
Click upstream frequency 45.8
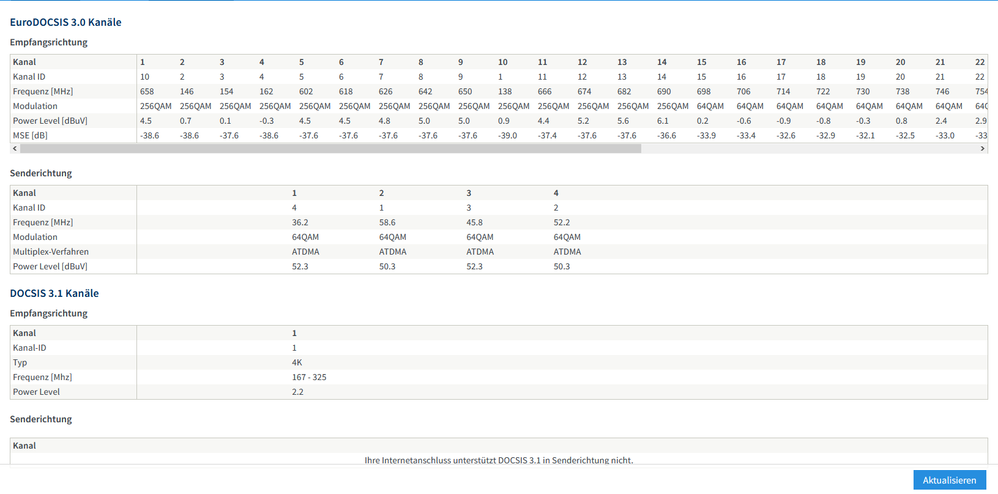tap(475, 222)
